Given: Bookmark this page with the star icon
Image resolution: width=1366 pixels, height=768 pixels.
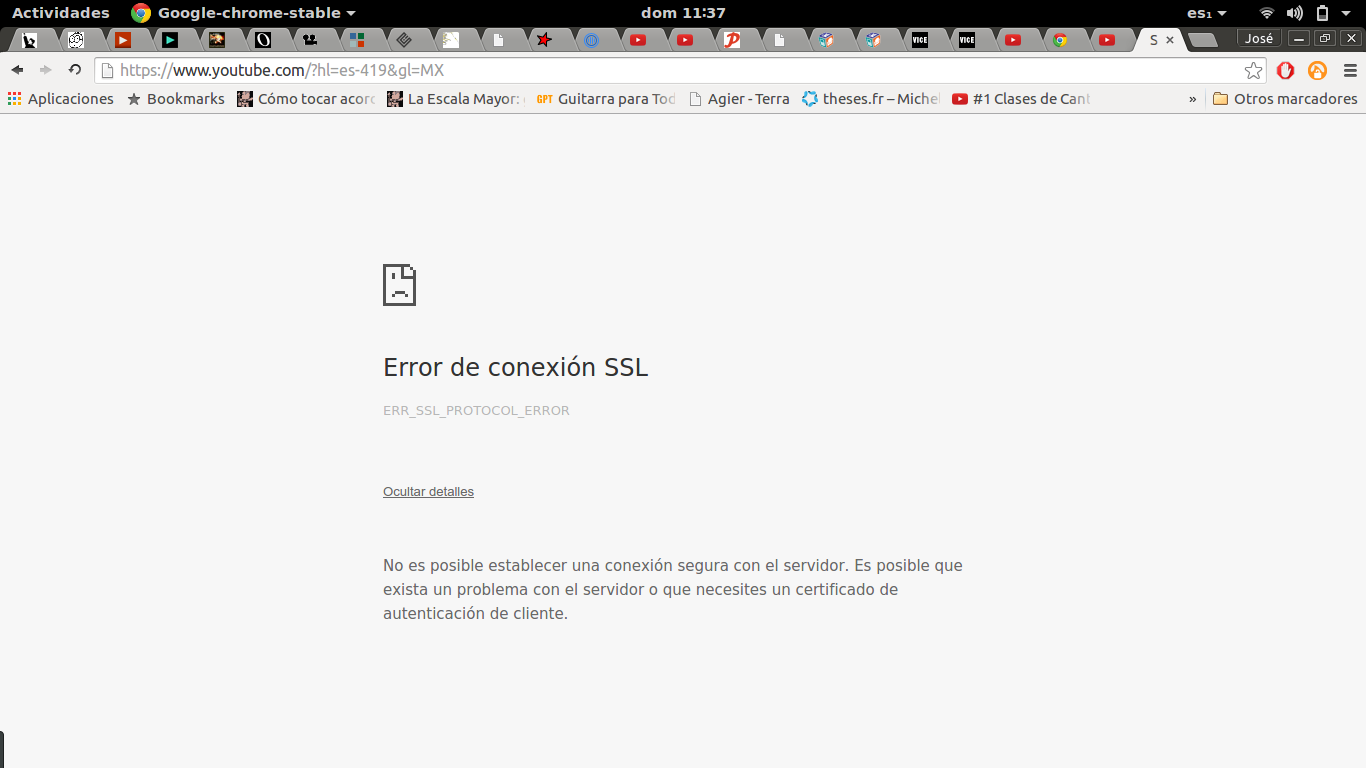Looking at the screenshot, I should tap(1253, 71).
